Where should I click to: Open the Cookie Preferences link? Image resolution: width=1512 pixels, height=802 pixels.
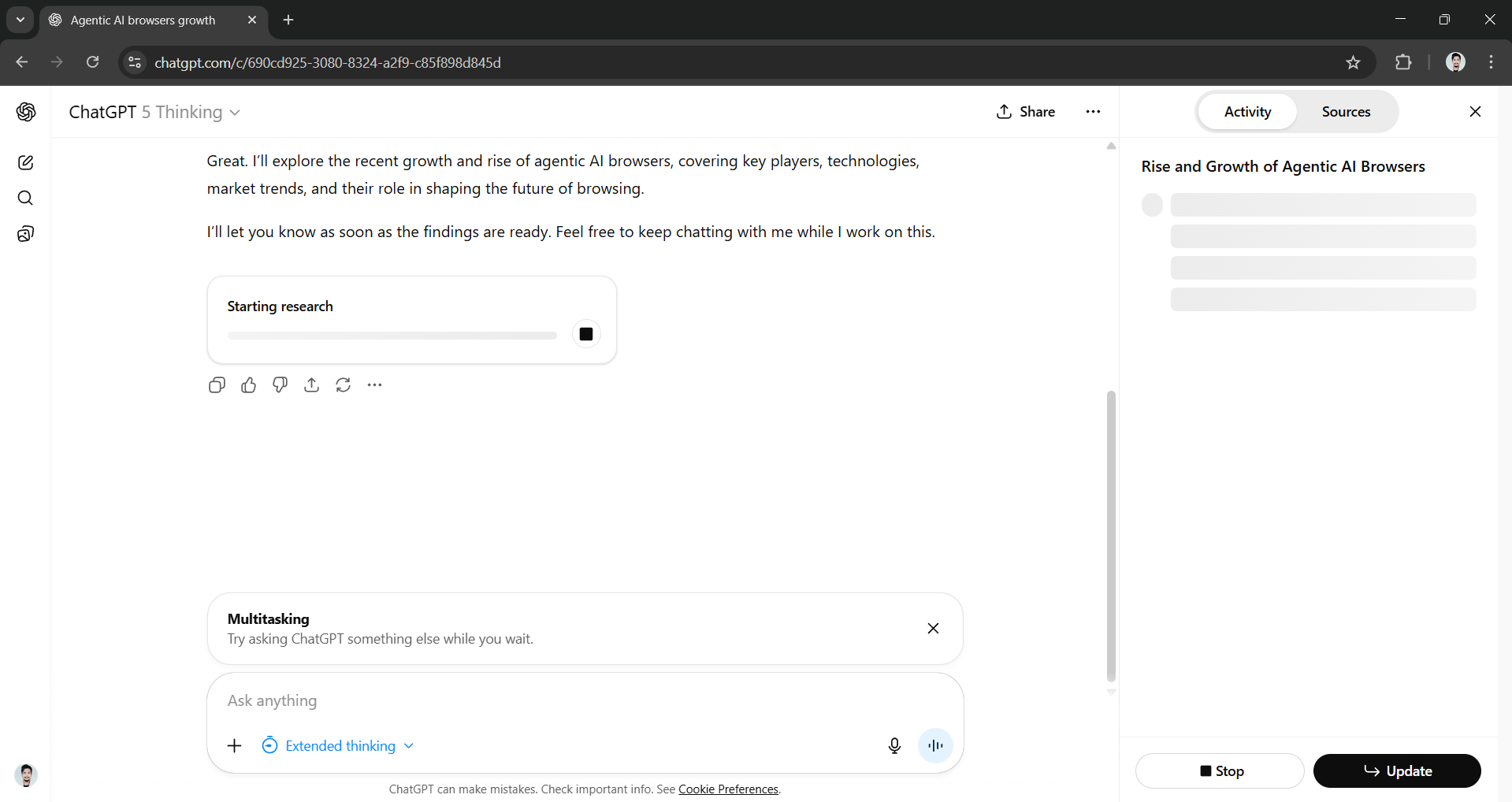pyautogui.click(x=727, y=789)
